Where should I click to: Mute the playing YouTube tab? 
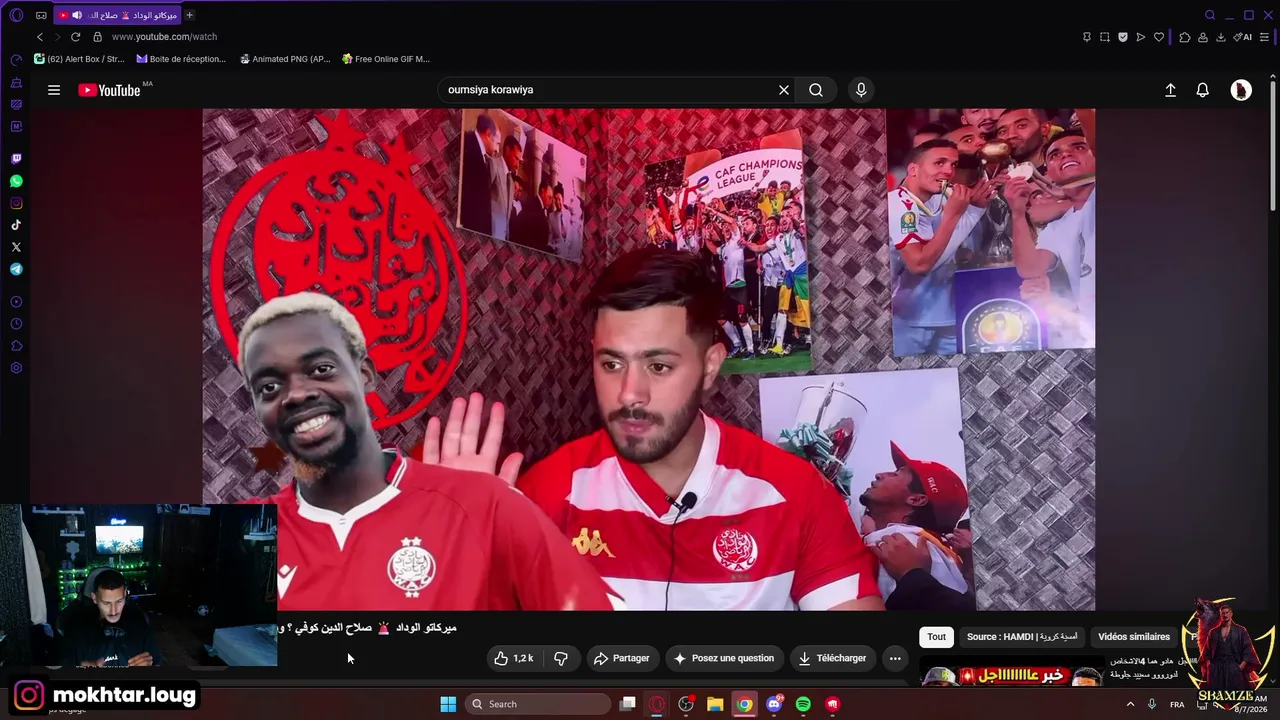(77, 15)
